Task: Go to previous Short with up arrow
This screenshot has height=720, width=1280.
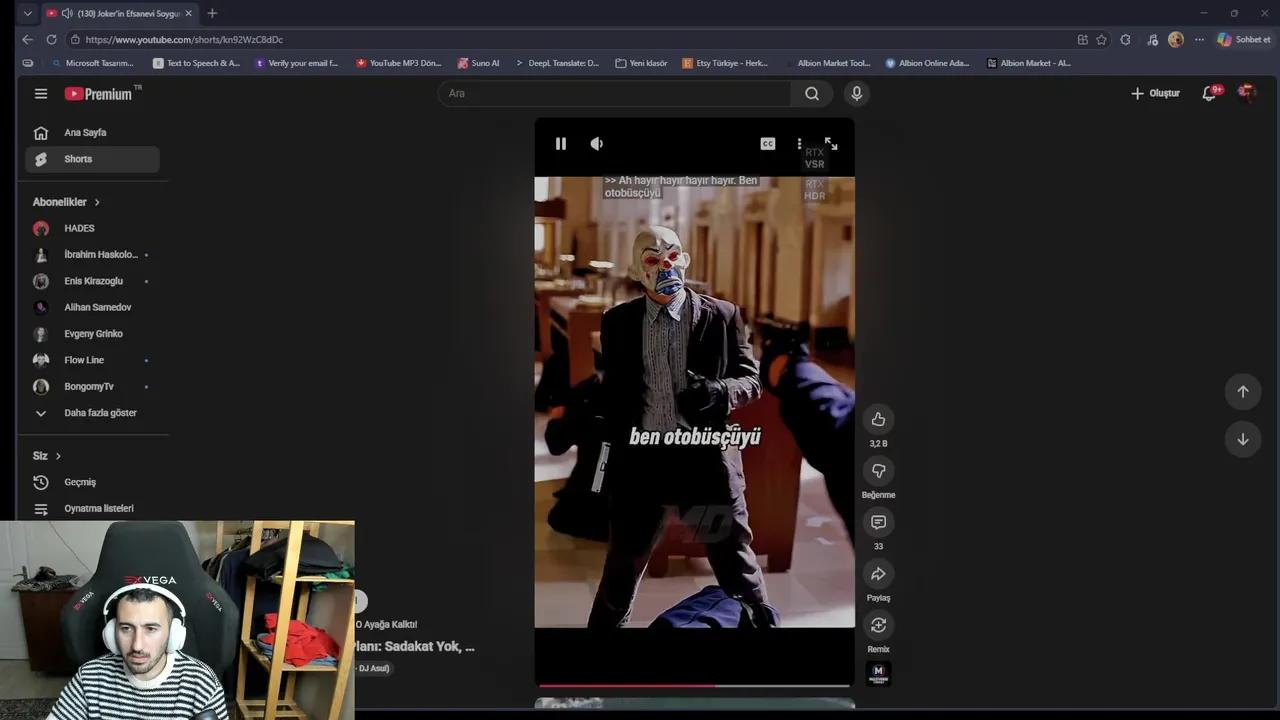Action: (x=1243, y=392)
